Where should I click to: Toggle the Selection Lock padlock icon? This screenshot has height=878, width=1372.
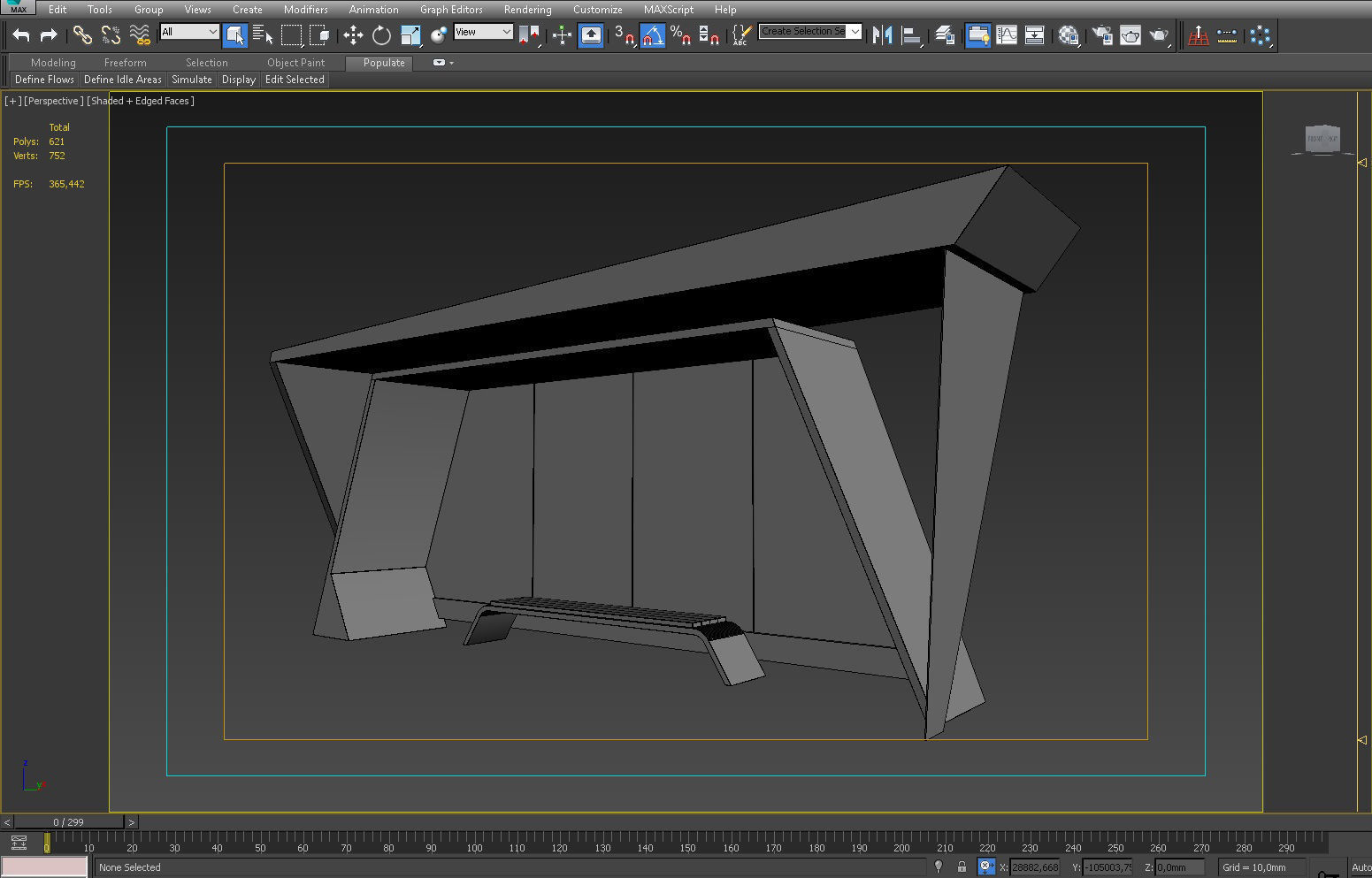coord(962,867)
